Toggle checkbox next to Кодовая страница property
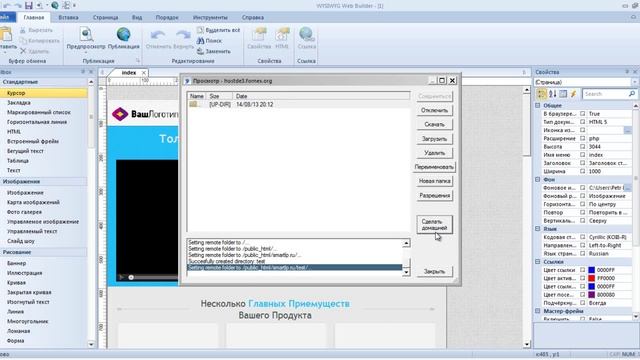The width and height of the screenshot is (640, 360). point(582,237)
